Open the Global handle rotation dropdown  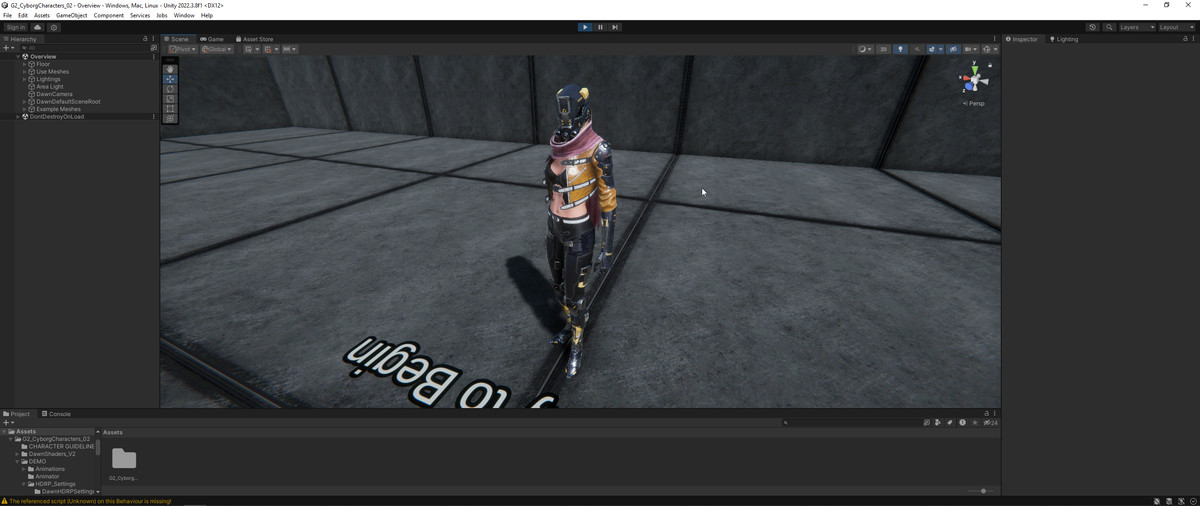(216, 49)
